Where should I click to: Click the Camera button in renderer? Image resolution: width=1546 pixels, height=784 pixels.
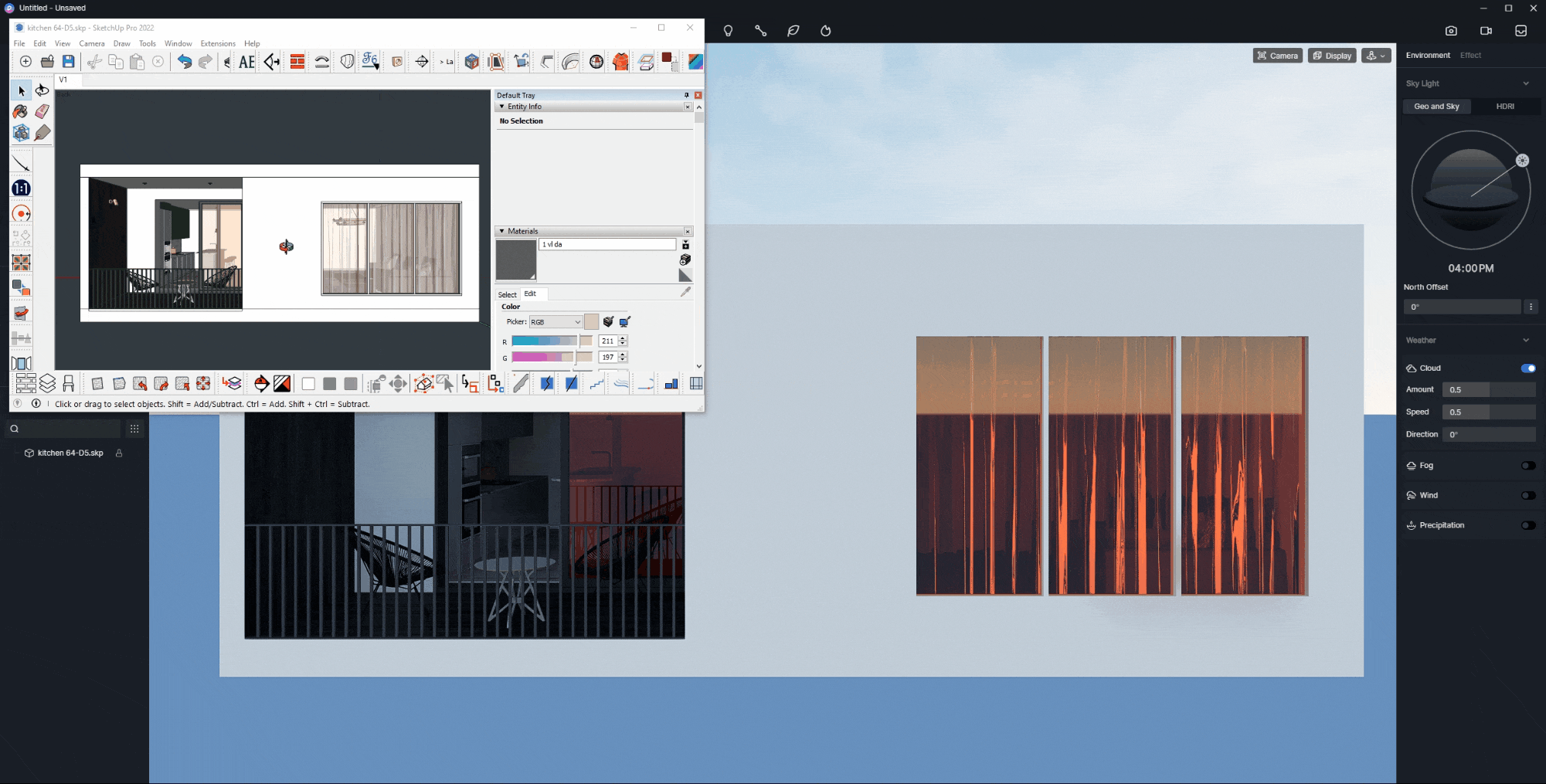pos(1277,56)
